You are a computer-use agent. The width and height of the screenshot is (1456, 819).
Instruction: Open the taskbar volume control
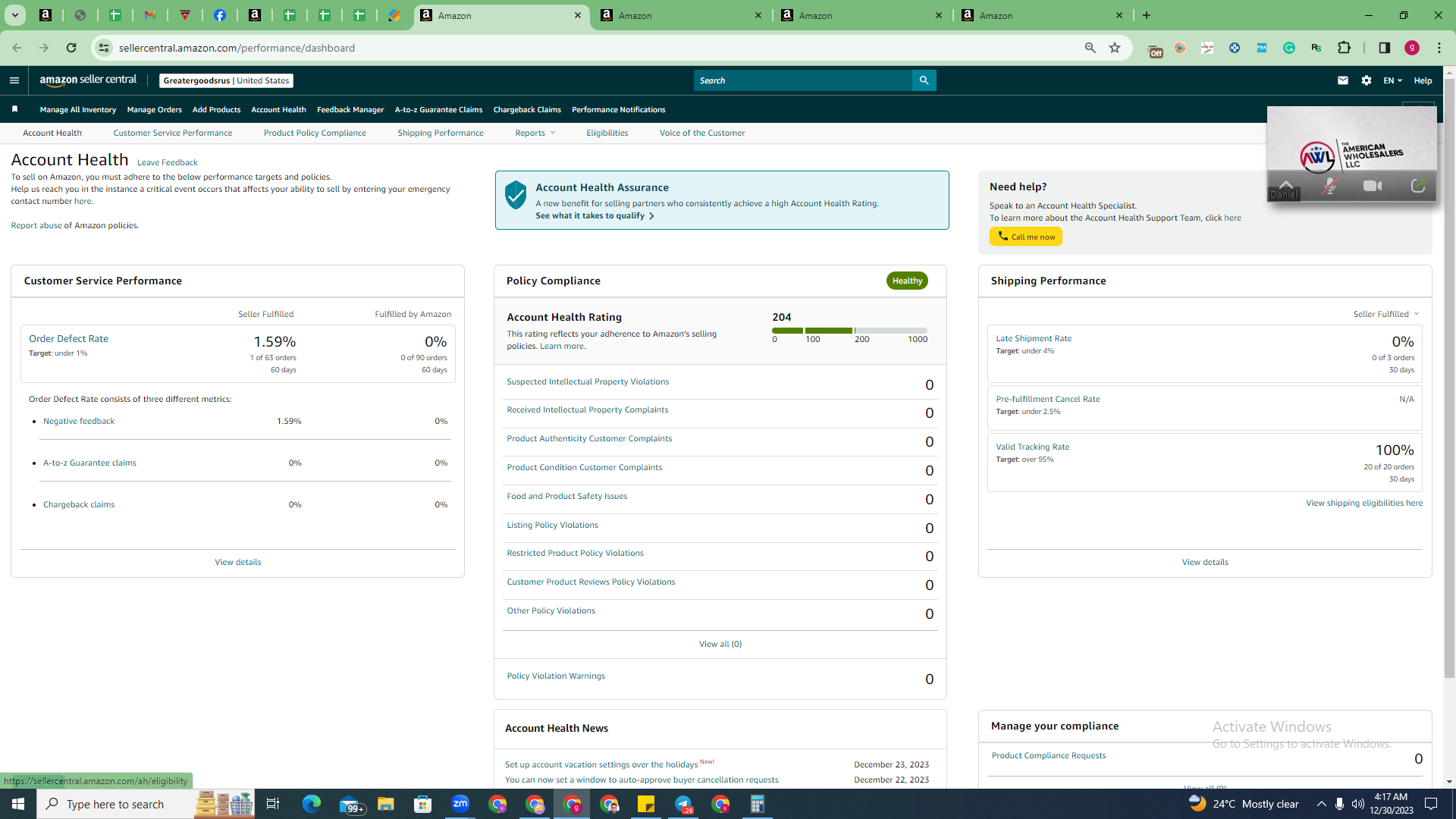pos(1358,804)
